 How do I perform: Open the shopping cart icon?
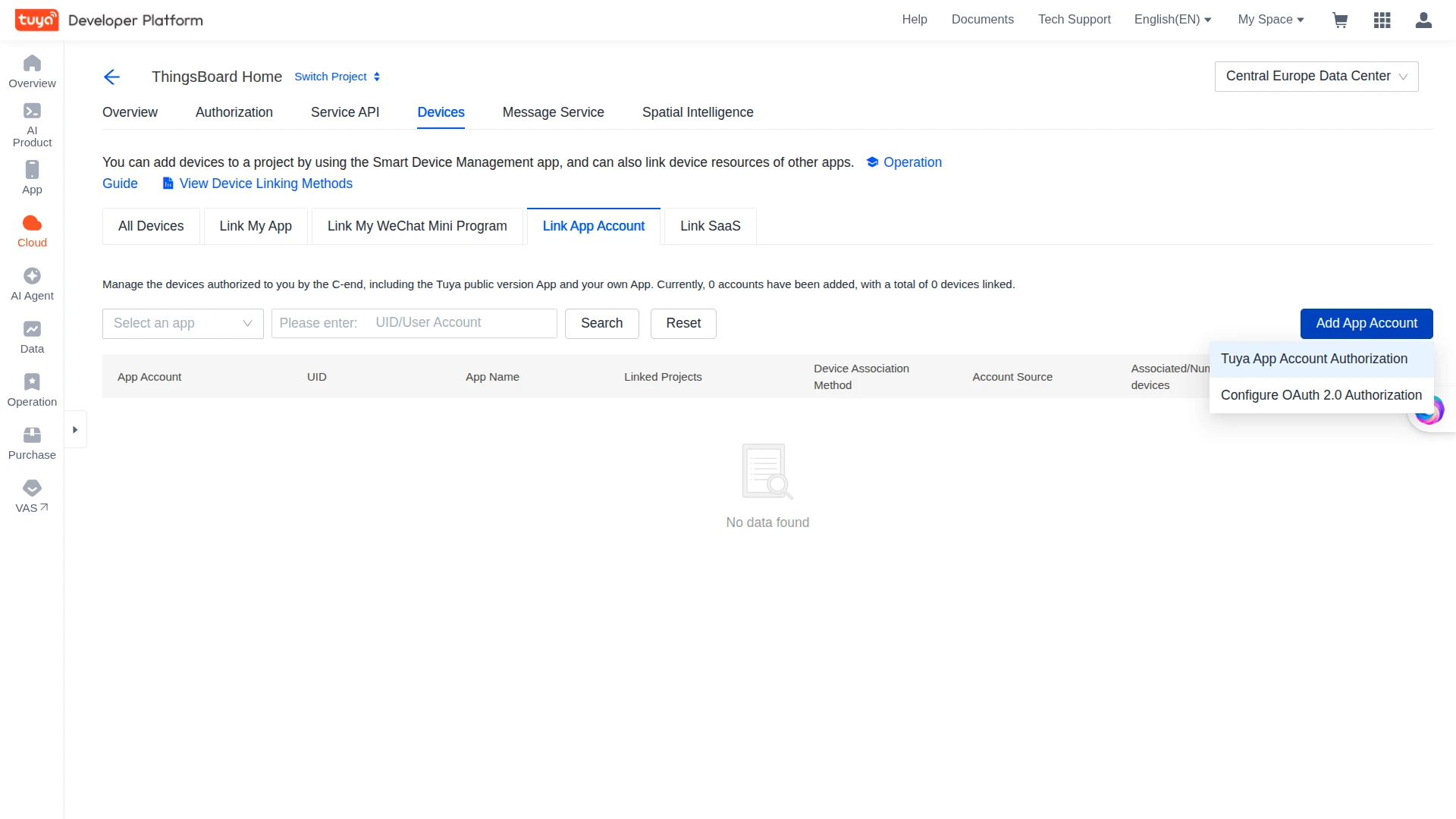1340,20
